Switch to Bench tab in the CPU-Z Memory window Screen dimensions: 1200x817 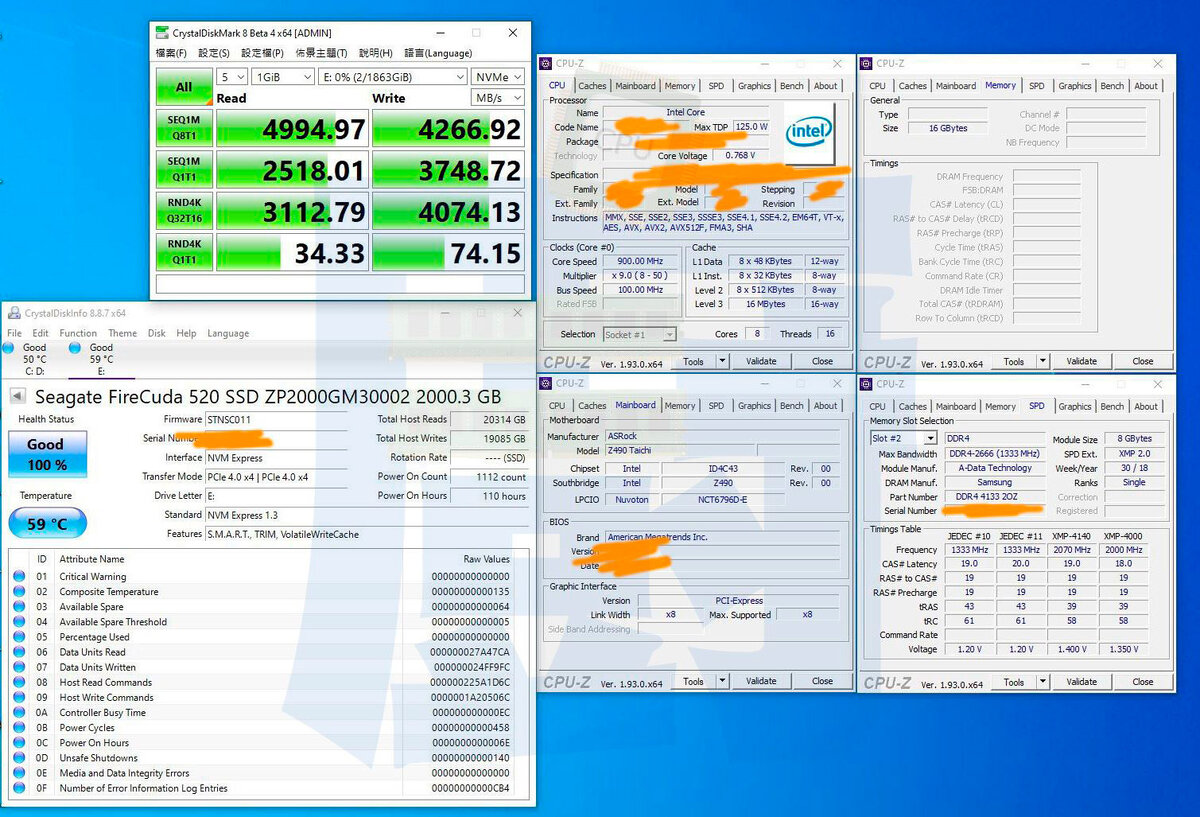[1112, 86]
